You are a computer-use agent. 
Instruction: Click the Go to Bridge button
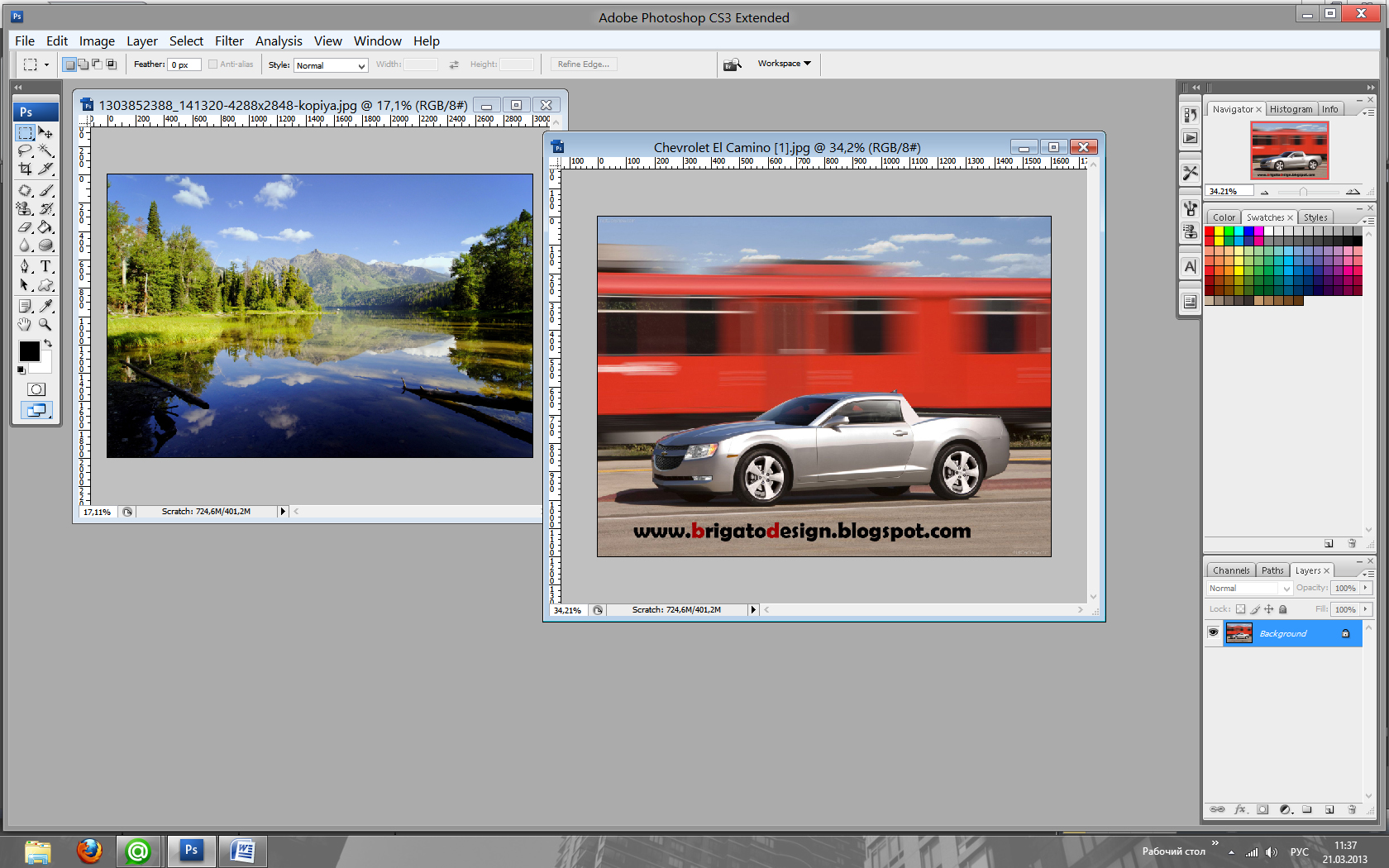coord(732,64)
